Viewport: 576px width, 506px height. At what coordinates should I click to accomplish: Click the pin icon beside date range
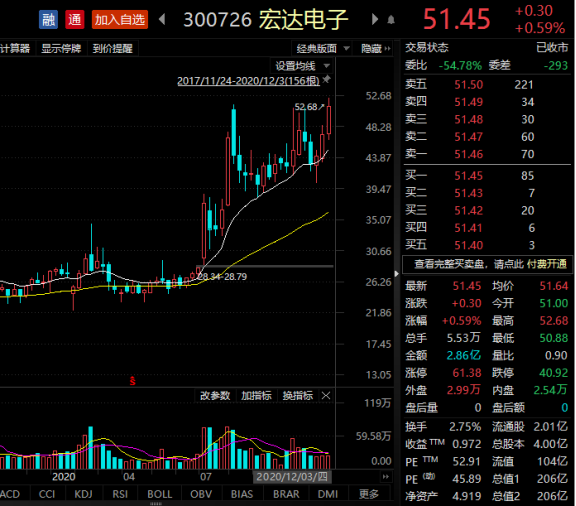point(326,79)
